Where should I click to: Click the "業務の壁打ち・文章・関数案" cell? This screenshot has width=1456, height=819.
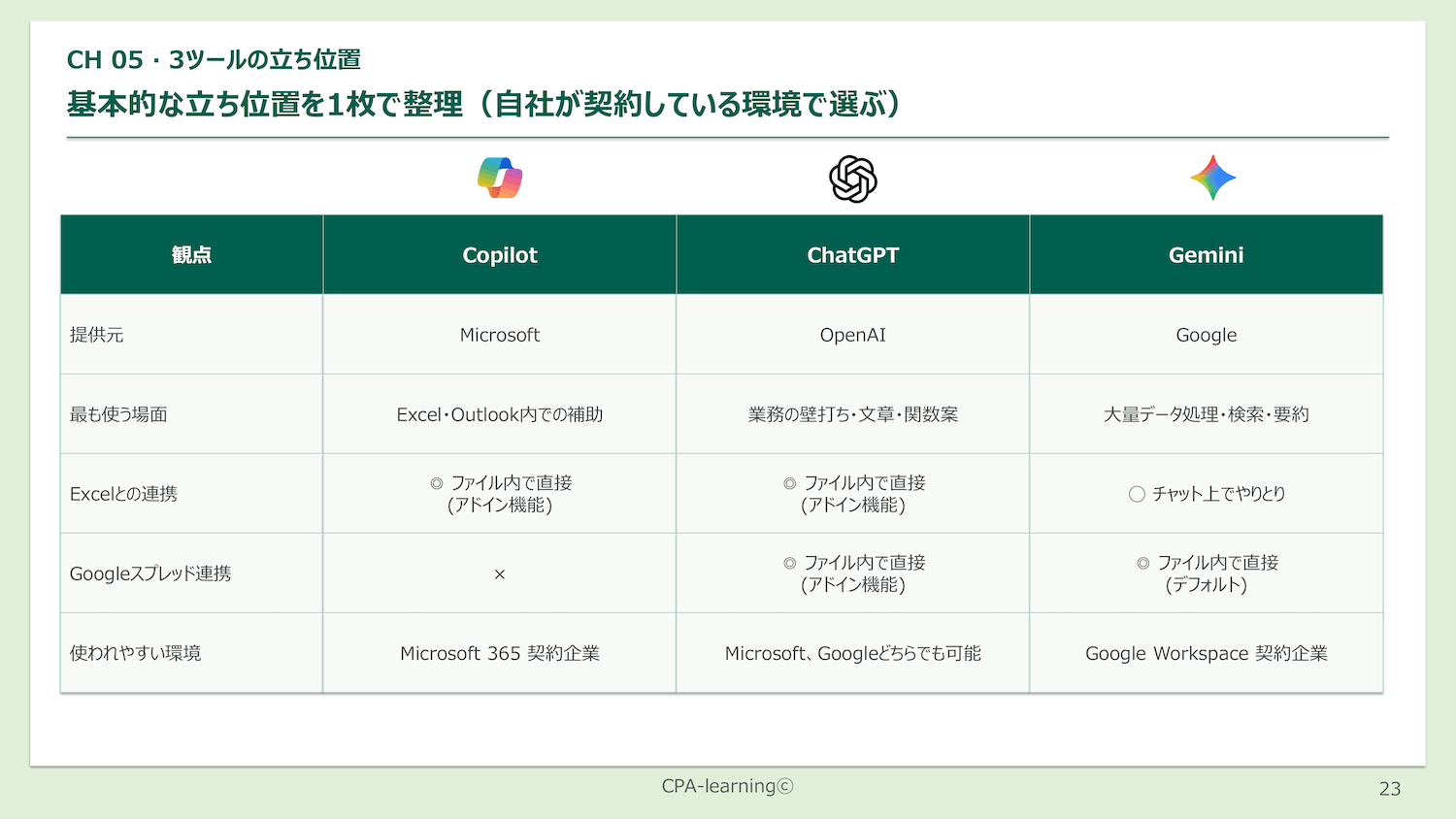(x=853, y=414)
